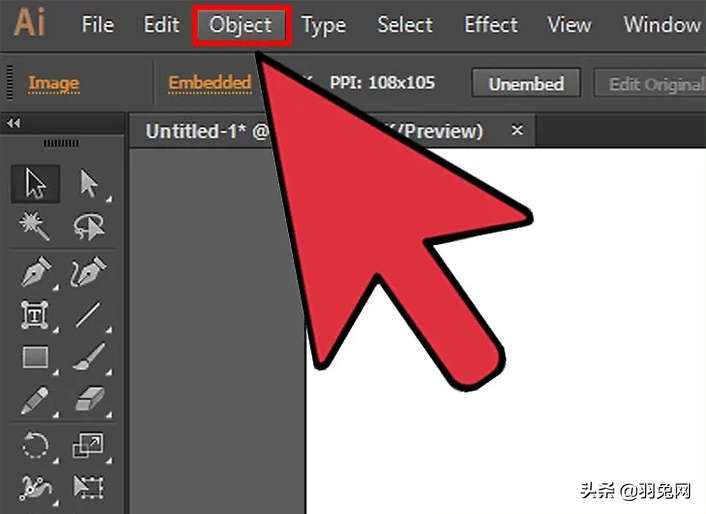This screenshot has height=514, width=706.
Task: Choose the Rotate tool
Action: pyautogui.click(x=35, y=445)
